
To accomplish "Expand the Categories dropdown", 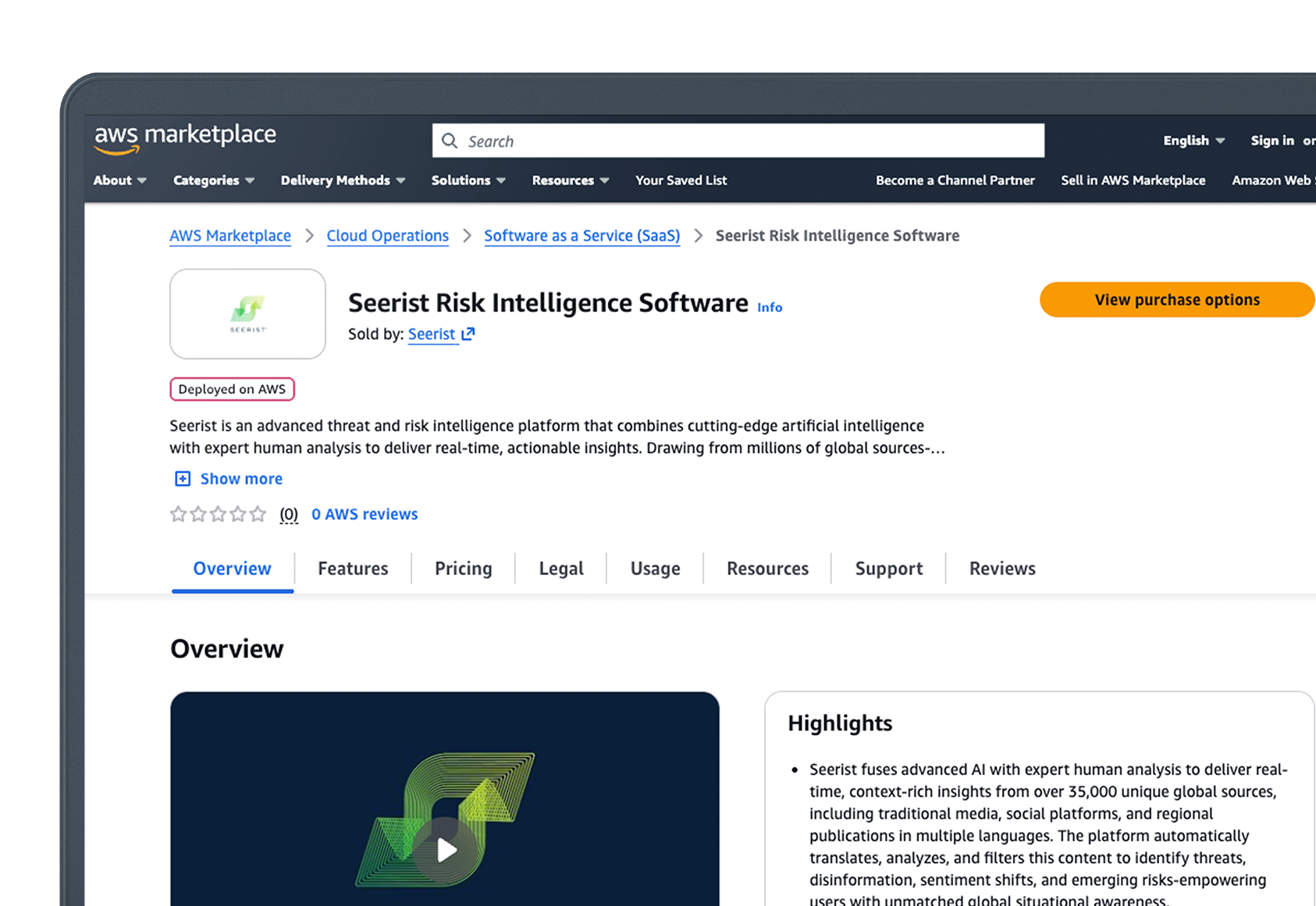I will tap(213, 180).
